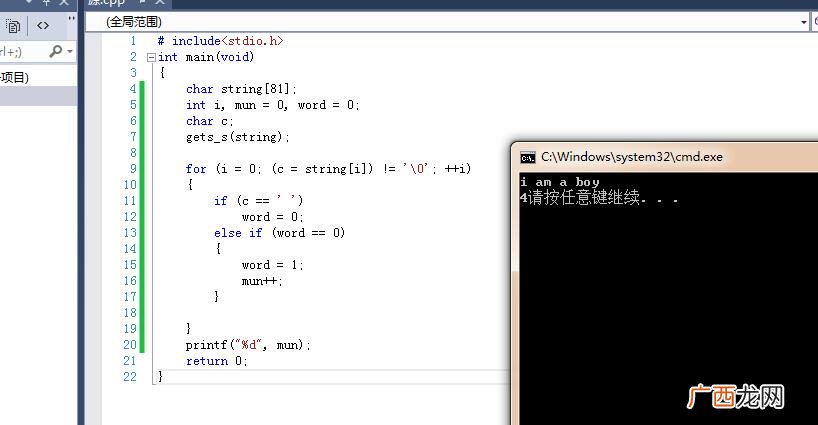Click the Show All Files icon in Solution Explorer

click(13, 26)
